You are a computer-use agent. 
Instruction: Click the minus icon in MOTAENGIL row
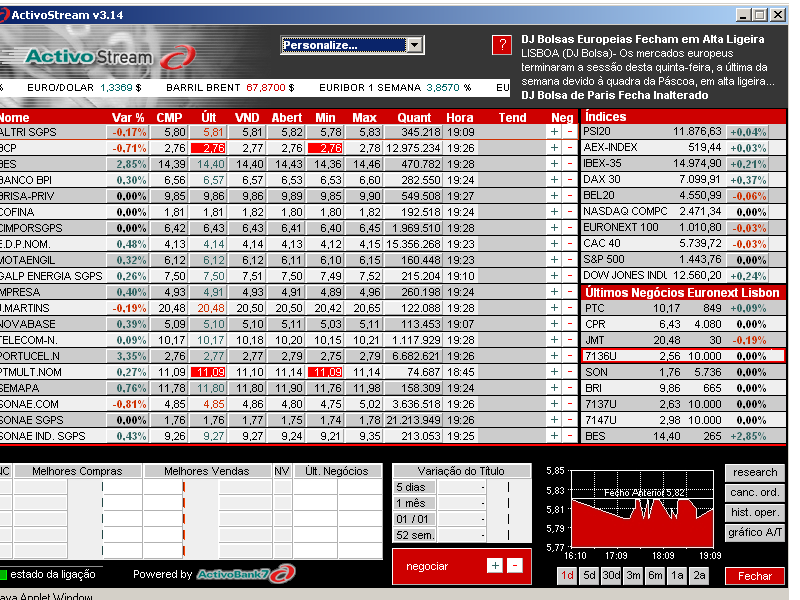tap(569, 260)
